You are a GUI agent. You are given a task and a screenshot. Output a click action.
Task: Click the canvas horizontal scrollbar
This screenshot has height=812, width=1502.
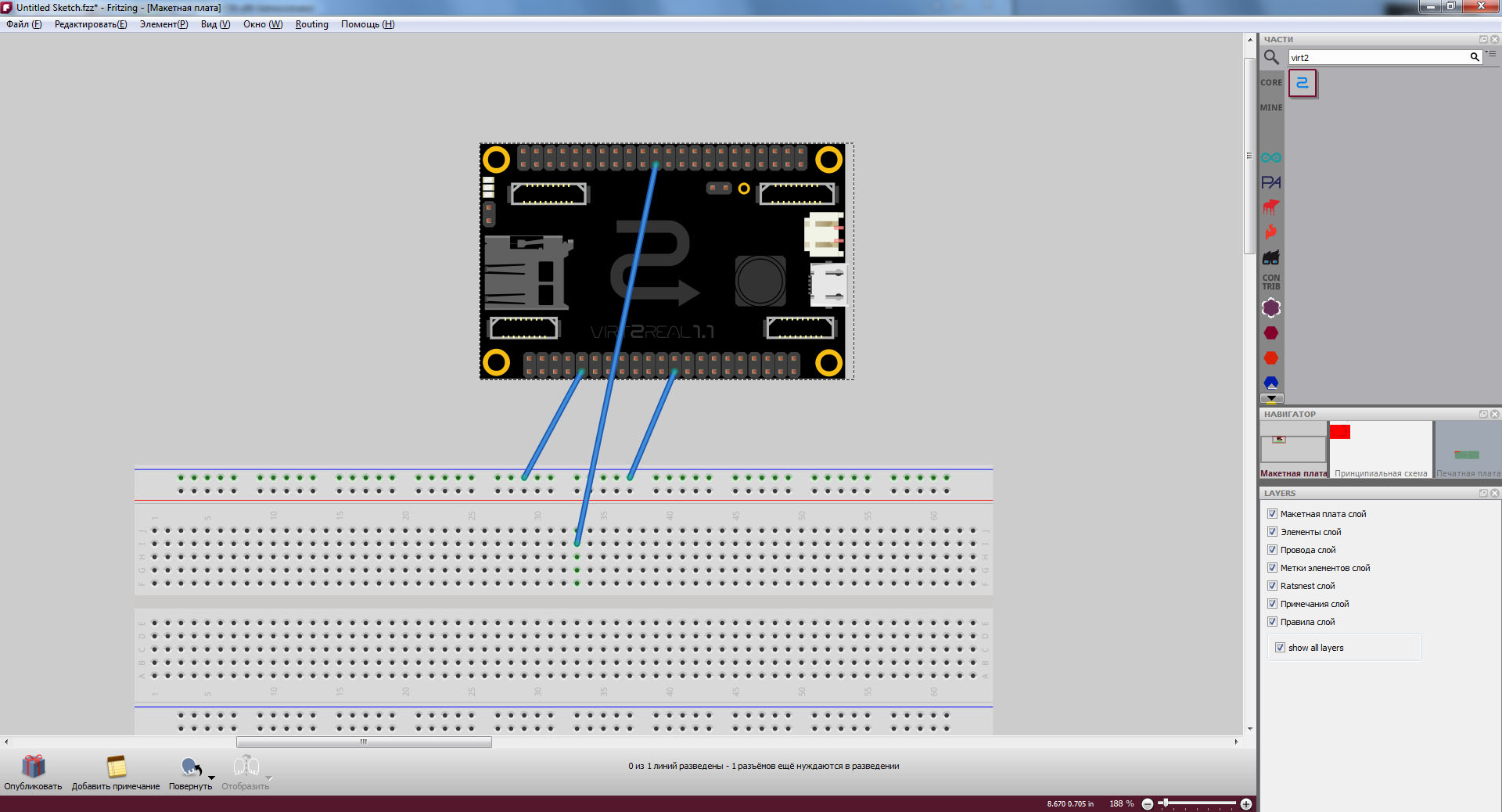tap(364, 742)
